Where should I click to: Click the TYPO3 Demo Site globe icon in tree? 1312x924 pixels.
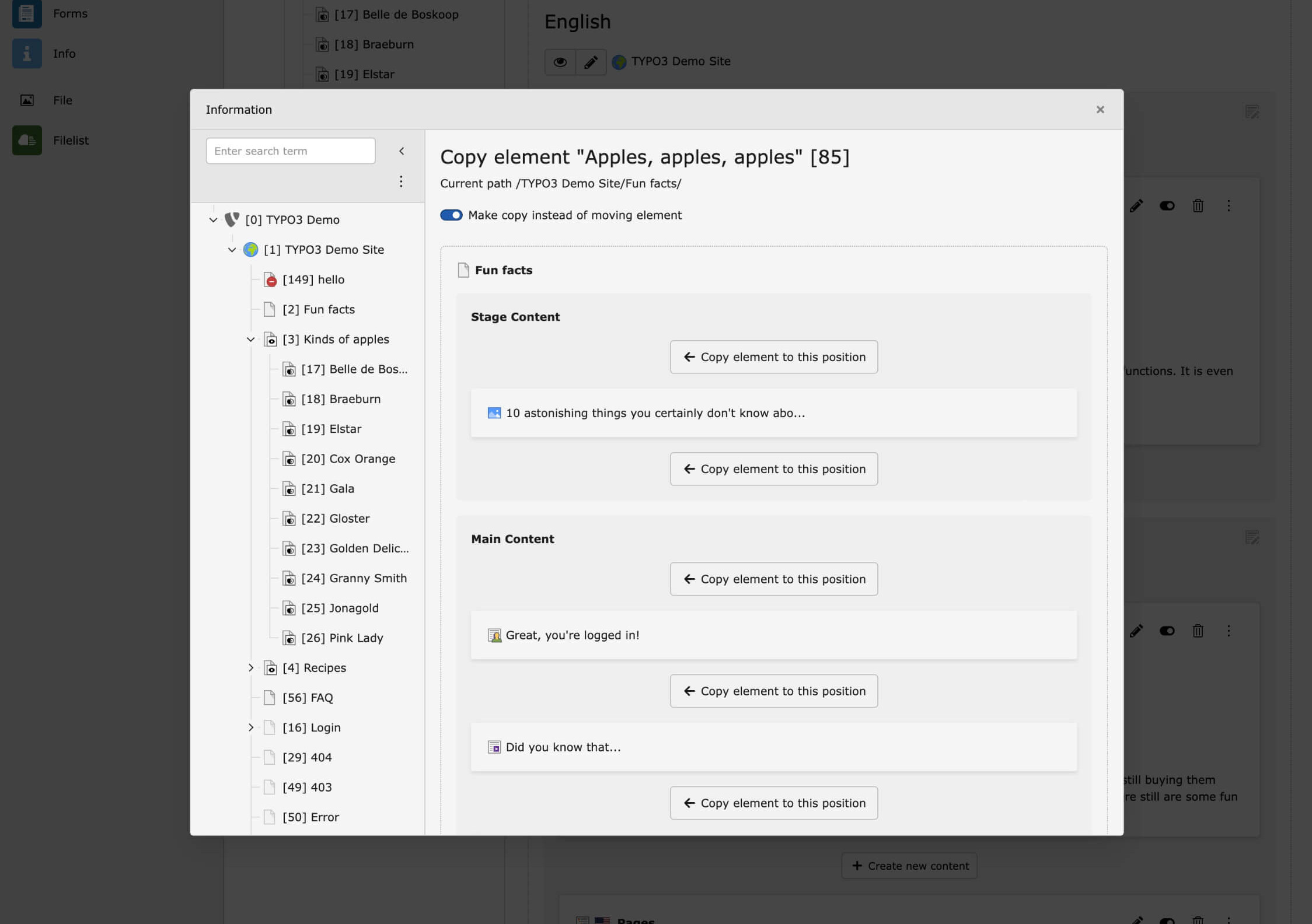[x=251, y=250]
